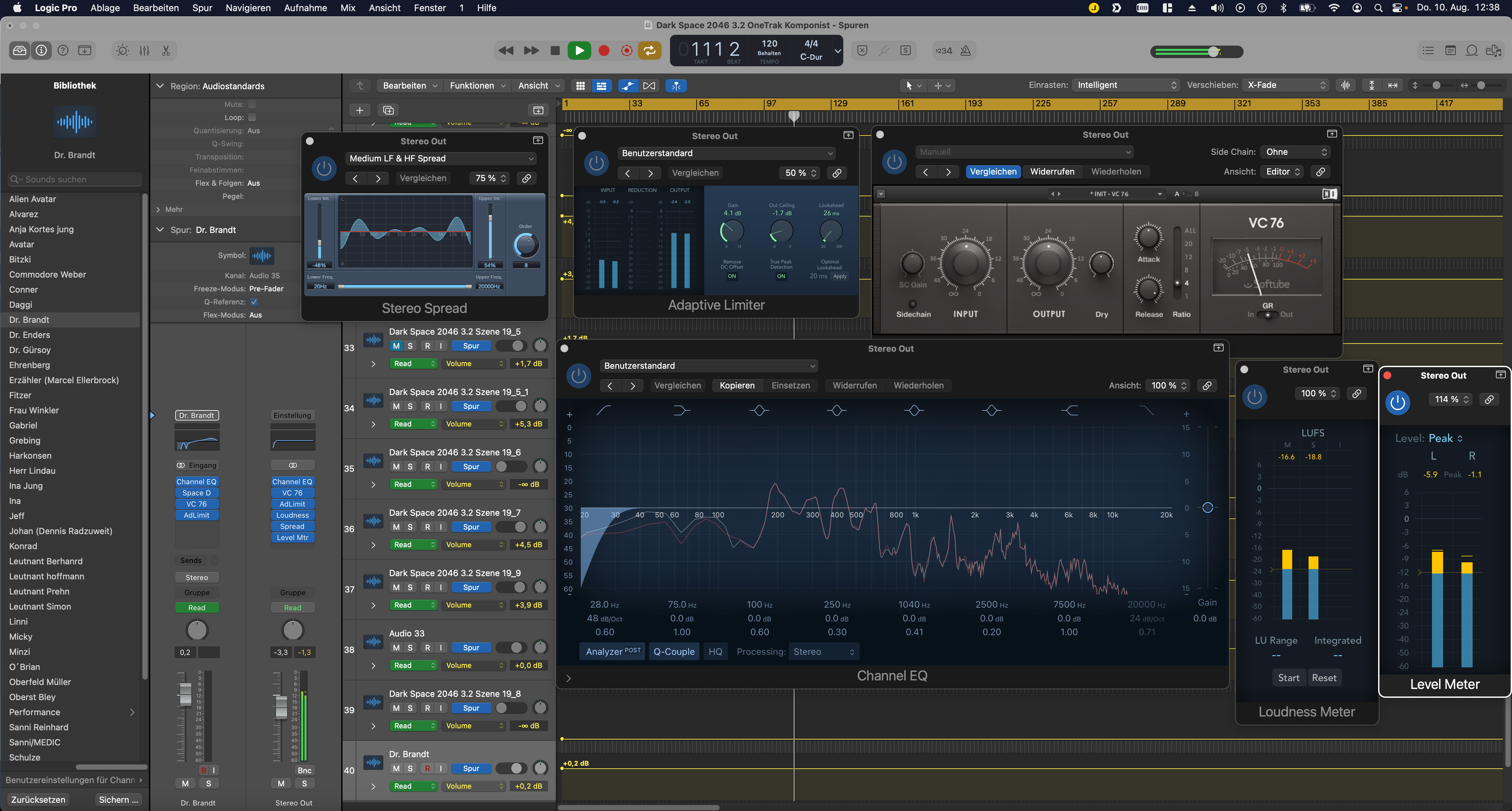Click the Sounds suchen search field
Viewport: 1512px width, 811px height.
point(74,179)
